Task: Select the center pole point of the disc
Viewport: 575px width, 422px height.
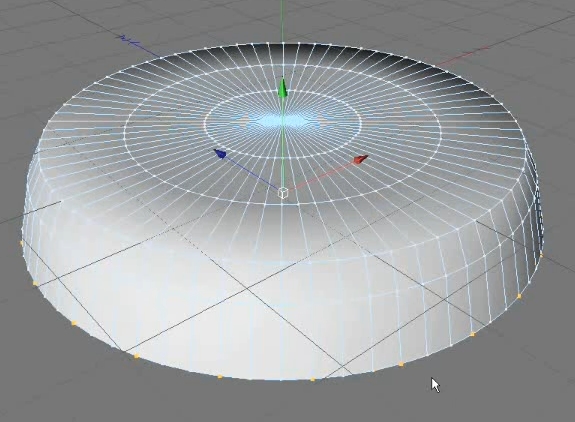Action: 282,121
